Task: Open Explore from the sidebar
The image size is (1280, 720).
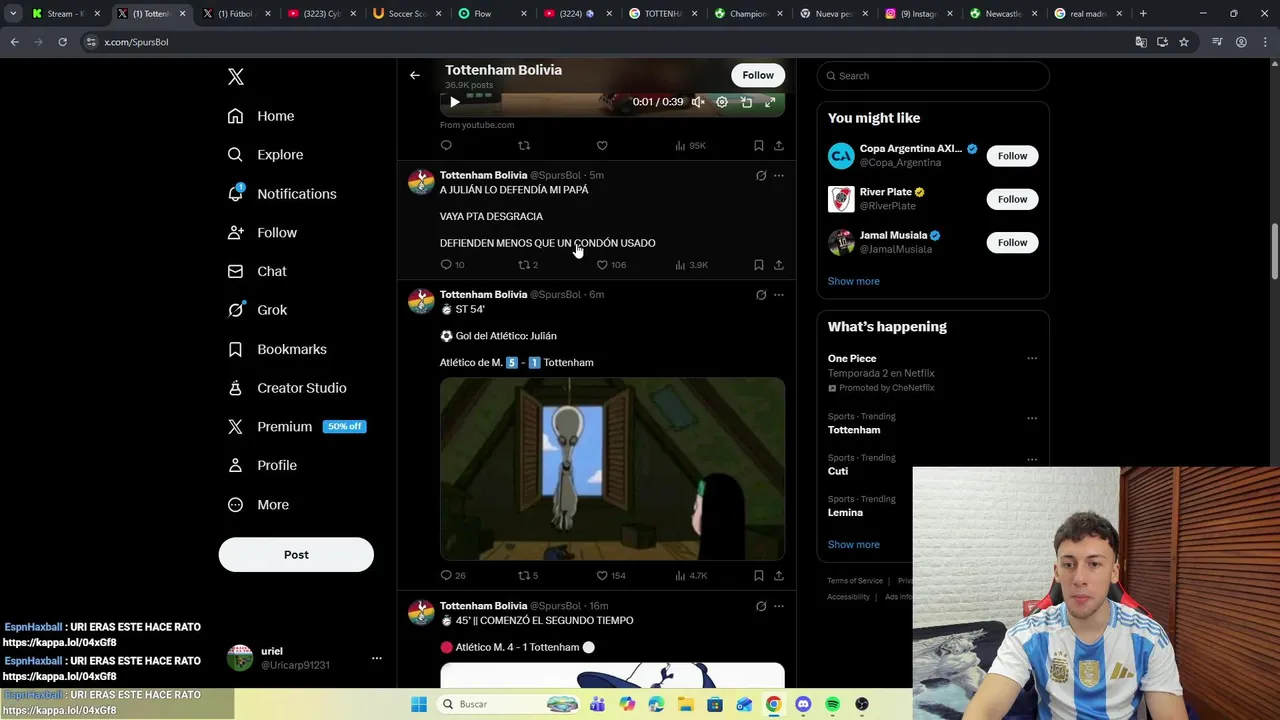Action: tap(265, 155)
